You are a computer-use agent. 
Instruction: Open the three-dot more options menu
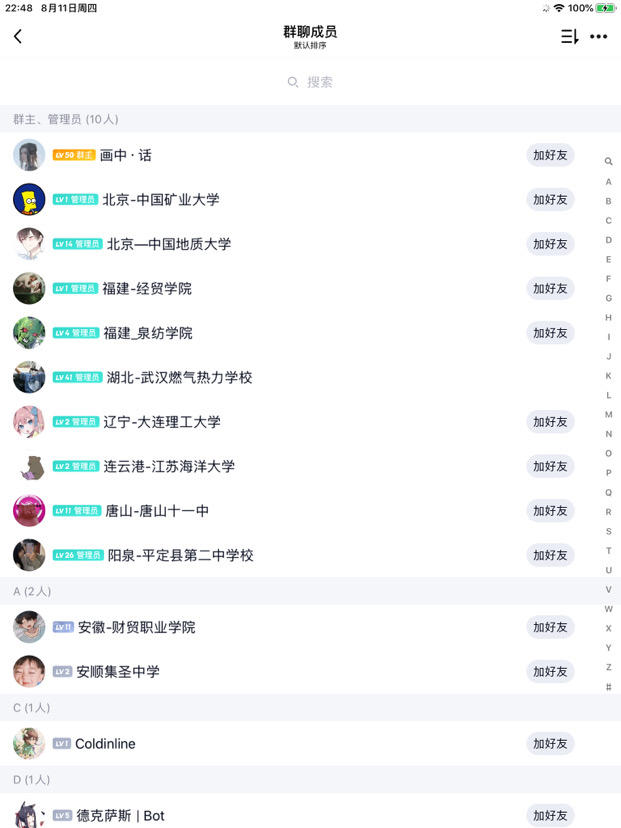point(598,36)
